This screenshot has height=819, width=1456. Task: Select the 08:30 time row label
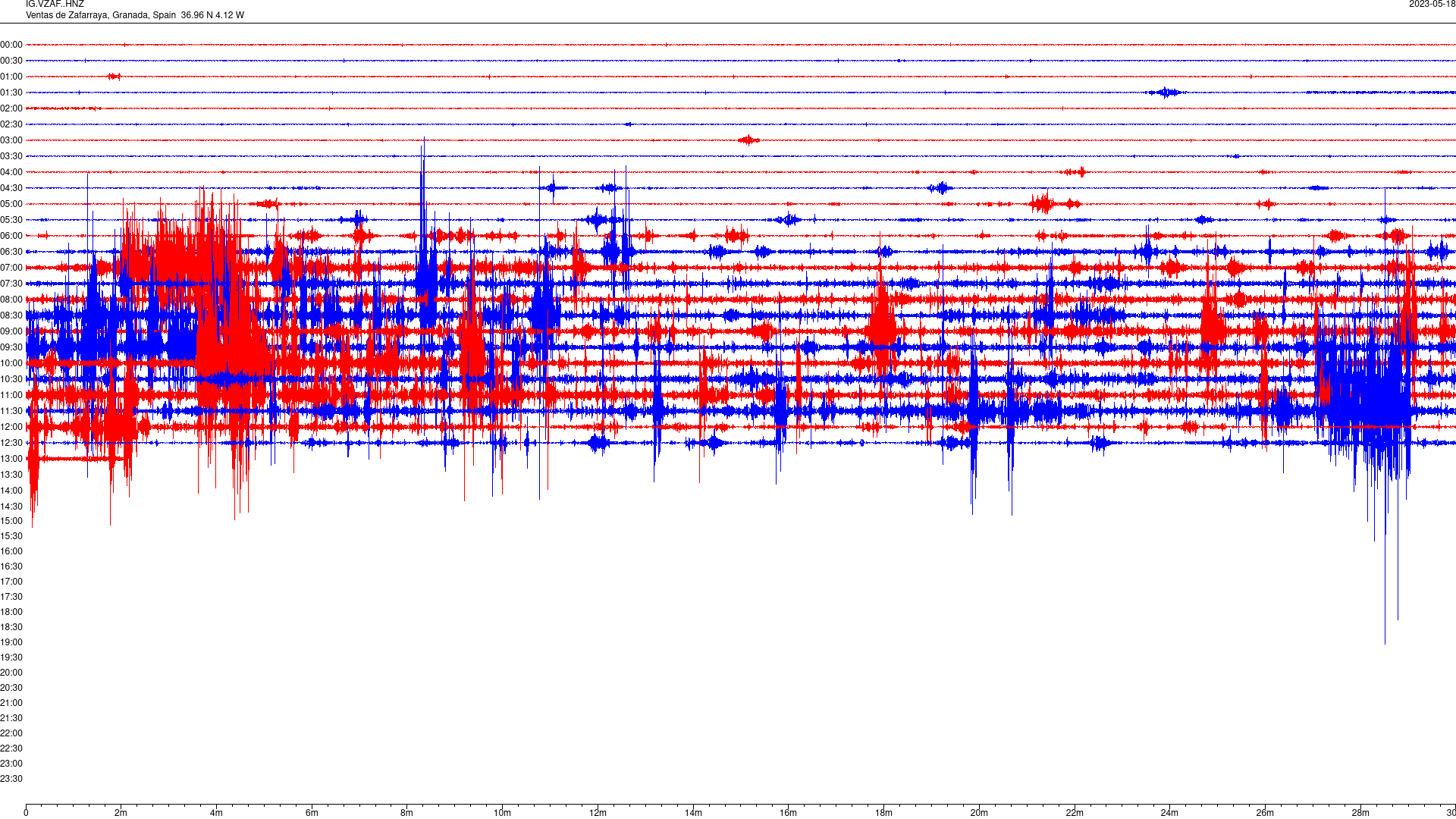11,315
